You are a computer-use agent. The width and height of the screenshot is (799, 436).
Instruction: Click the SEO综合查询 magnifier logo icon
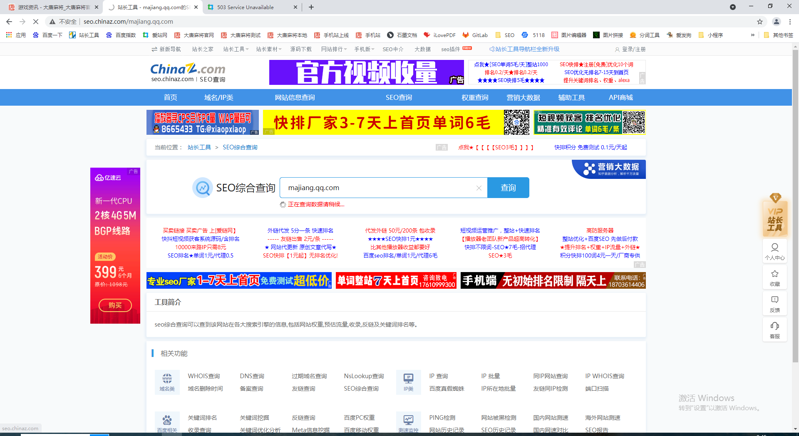pyautogui.click(x=202, y=187)
